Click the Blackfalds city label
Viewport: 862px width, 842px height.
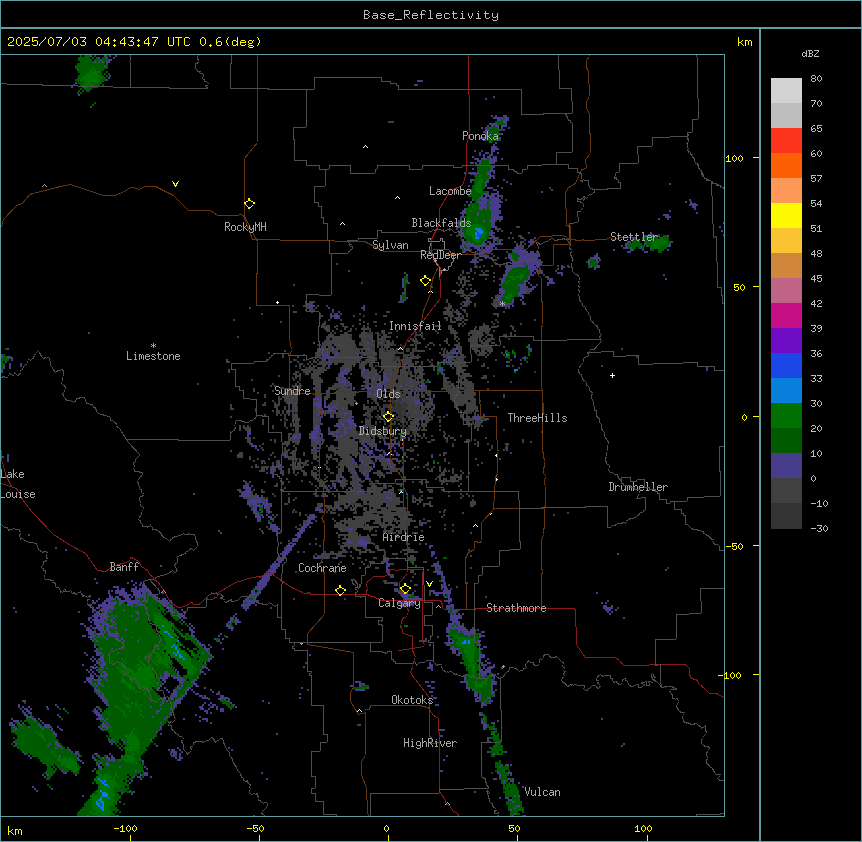[441, 223]
